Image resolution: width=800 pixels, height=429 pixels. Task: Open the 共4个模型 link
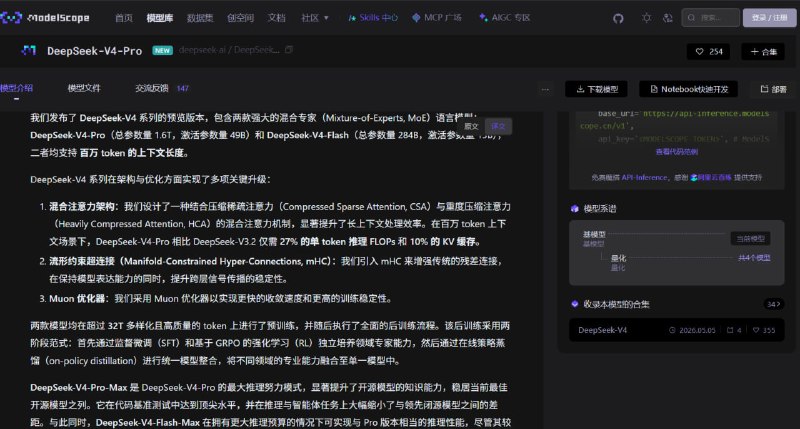pos(754,258)
